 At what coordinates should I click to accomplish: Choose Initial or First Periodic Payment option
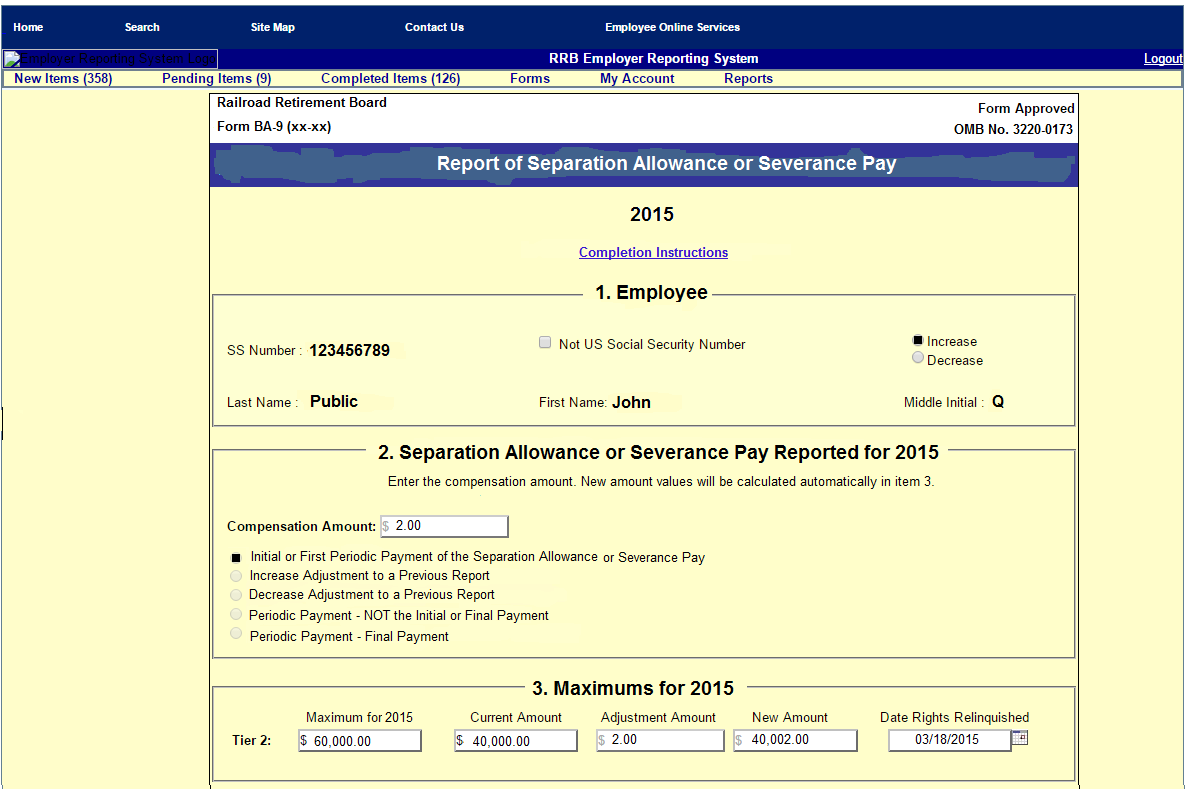tap(236, 557)
